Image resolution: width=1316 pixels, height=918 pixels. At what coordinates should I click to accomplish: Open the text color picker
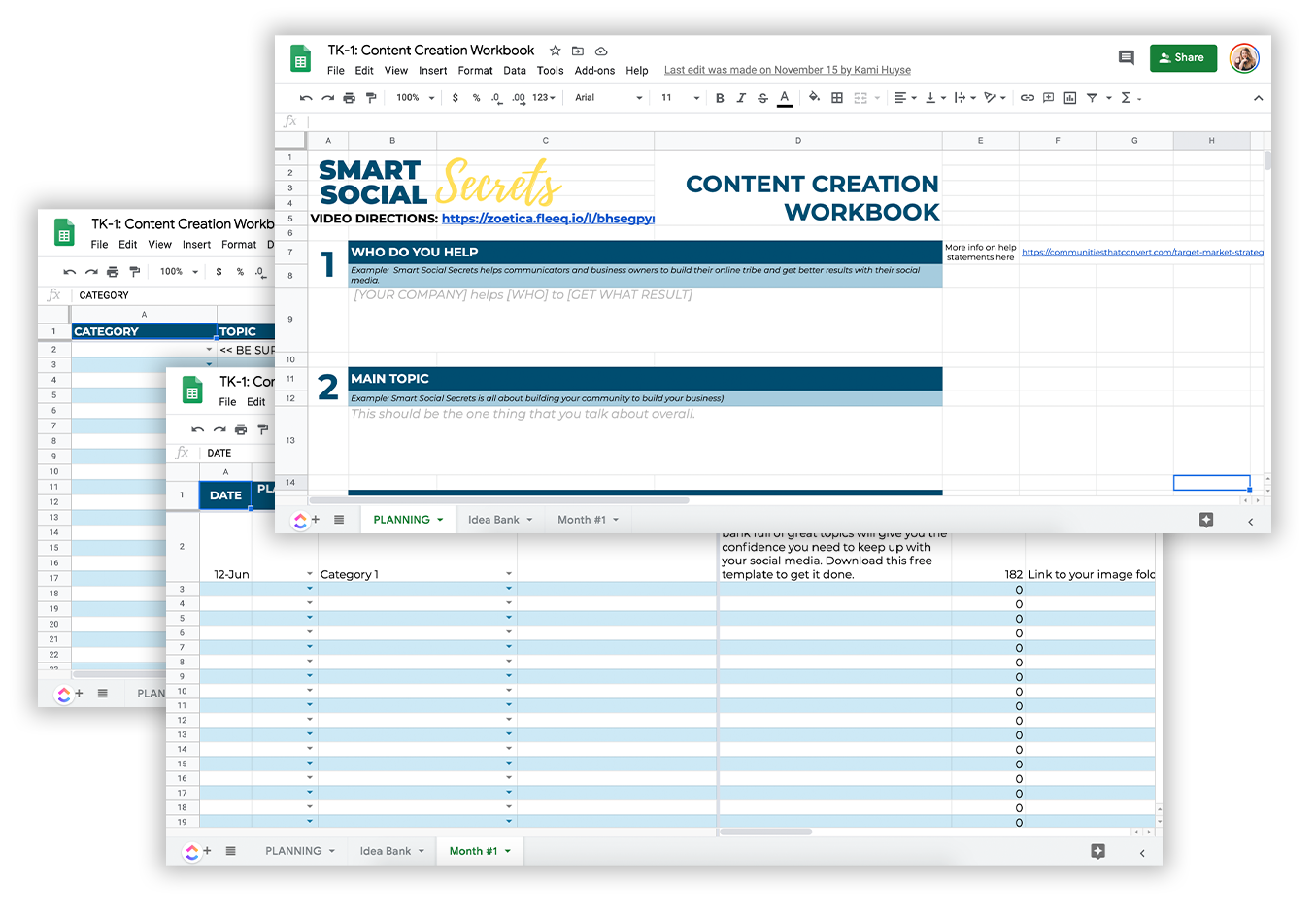tap(785, 98)
